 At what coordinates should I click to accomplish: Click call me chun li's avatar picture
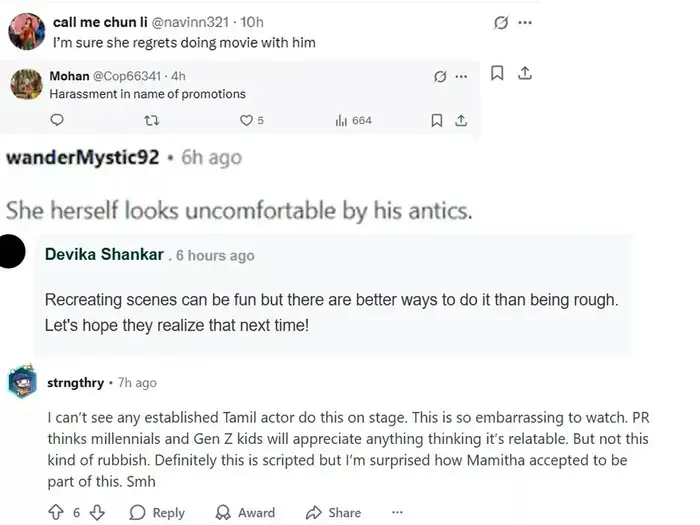click(x=24, y=32)
